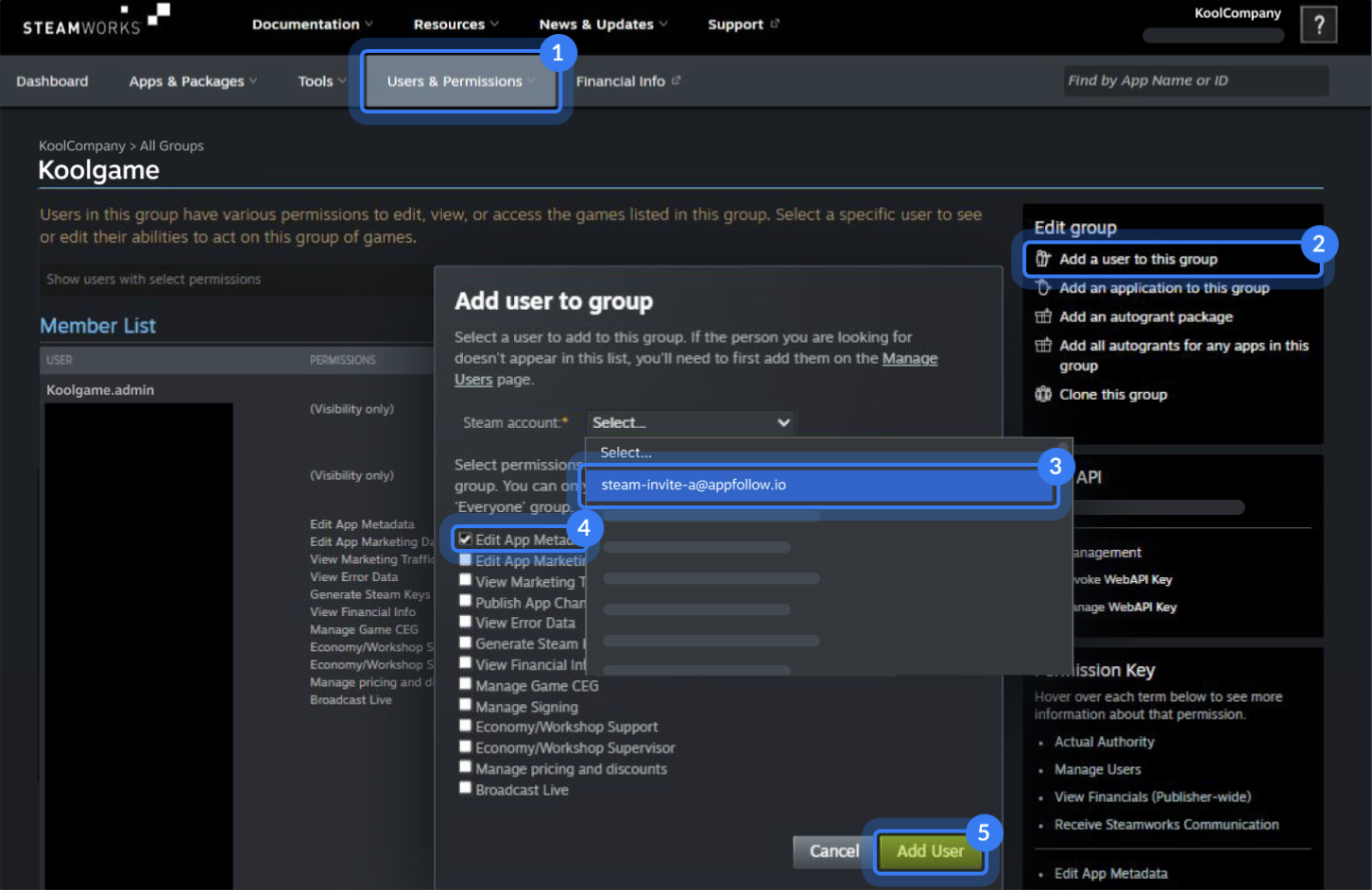Click Manage Users in Permission Key list
The image size is (1372, 890).
pyautogui.click(x=1097, y=769)
